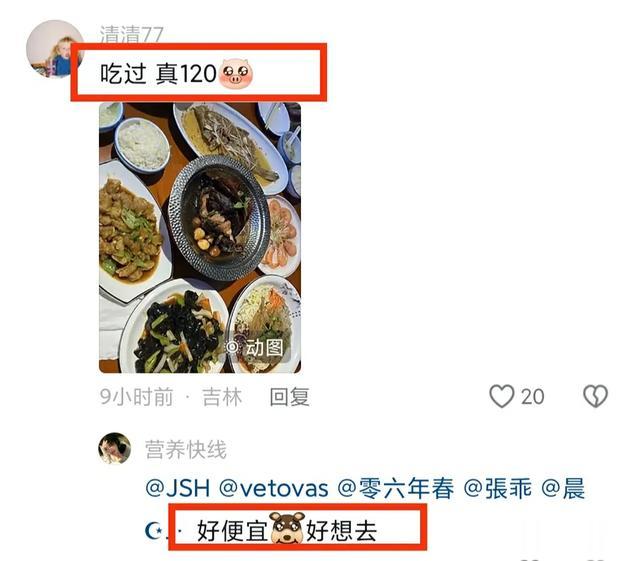Open the username 清清77 profile
This screenshot has width=640, height=561.
click(132, 34)
